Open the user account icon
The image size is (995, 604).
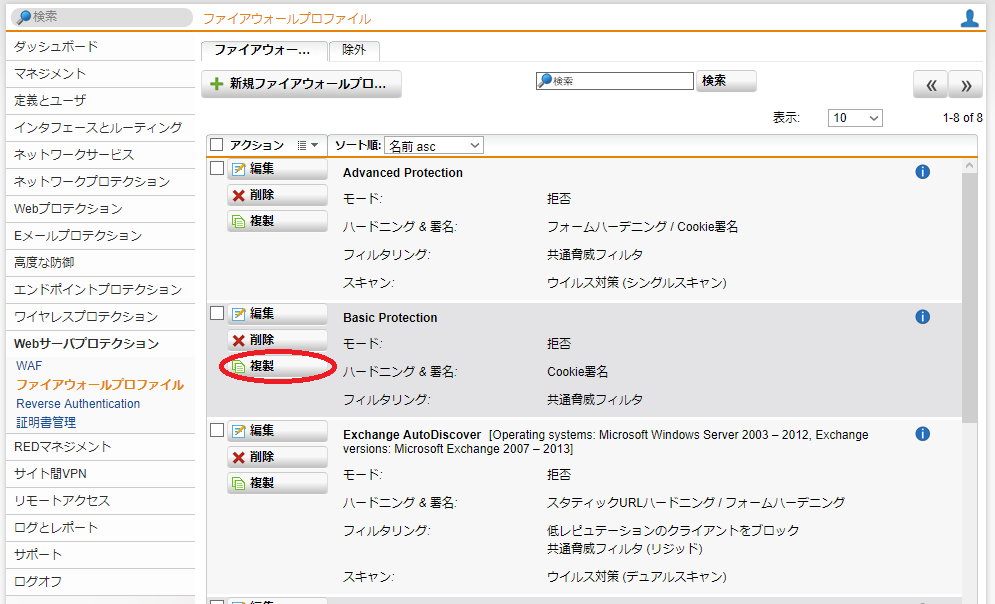click(x=969, y=18)
